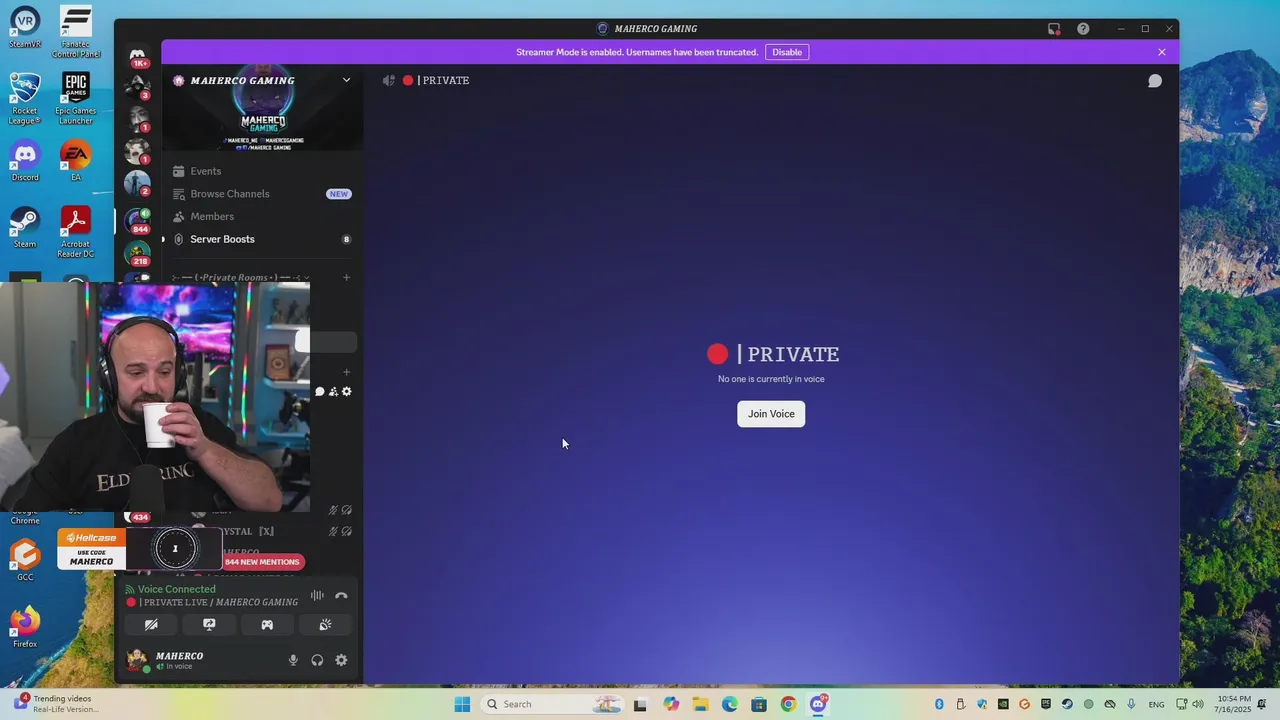1280x720 pixels.
Task: Expand MAHERCO GAMING server dropdown
Action: [x=346, y=80]
